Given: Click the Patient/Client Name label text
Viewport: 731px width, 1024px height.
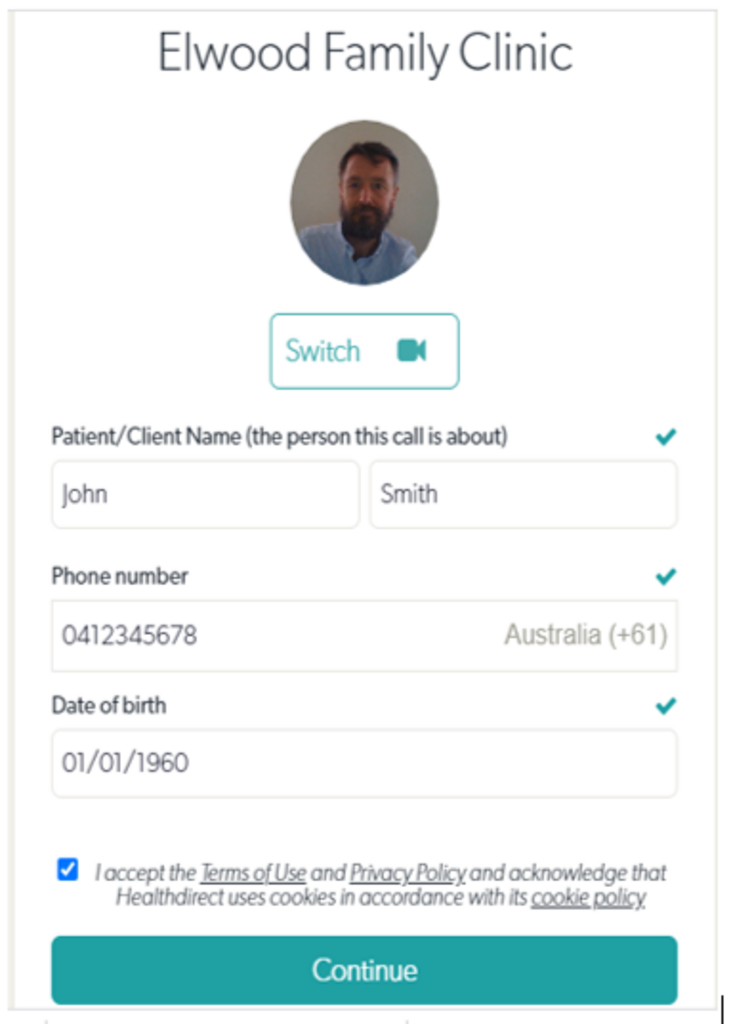Looking at the screenshot, I should click(279, 437).
